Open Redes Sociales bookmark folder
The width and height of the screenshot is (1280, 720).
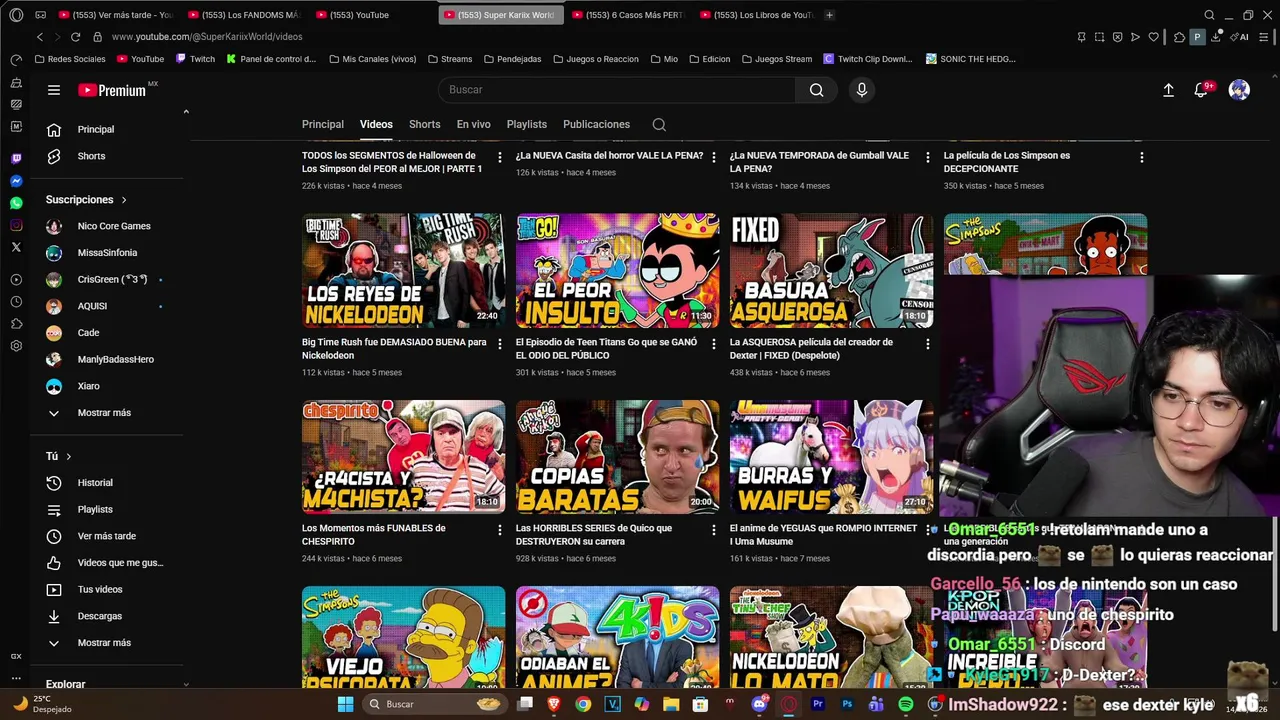[70, 59]
